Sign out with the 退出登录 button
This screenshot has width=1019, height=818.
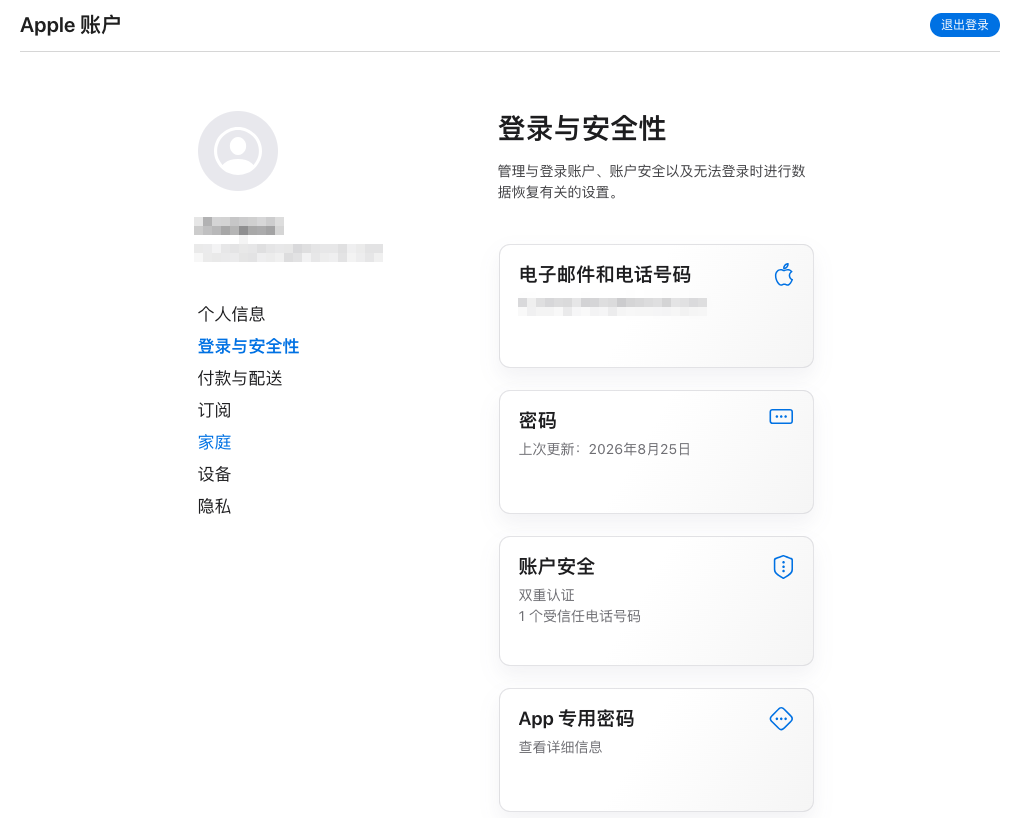[964, 25]
